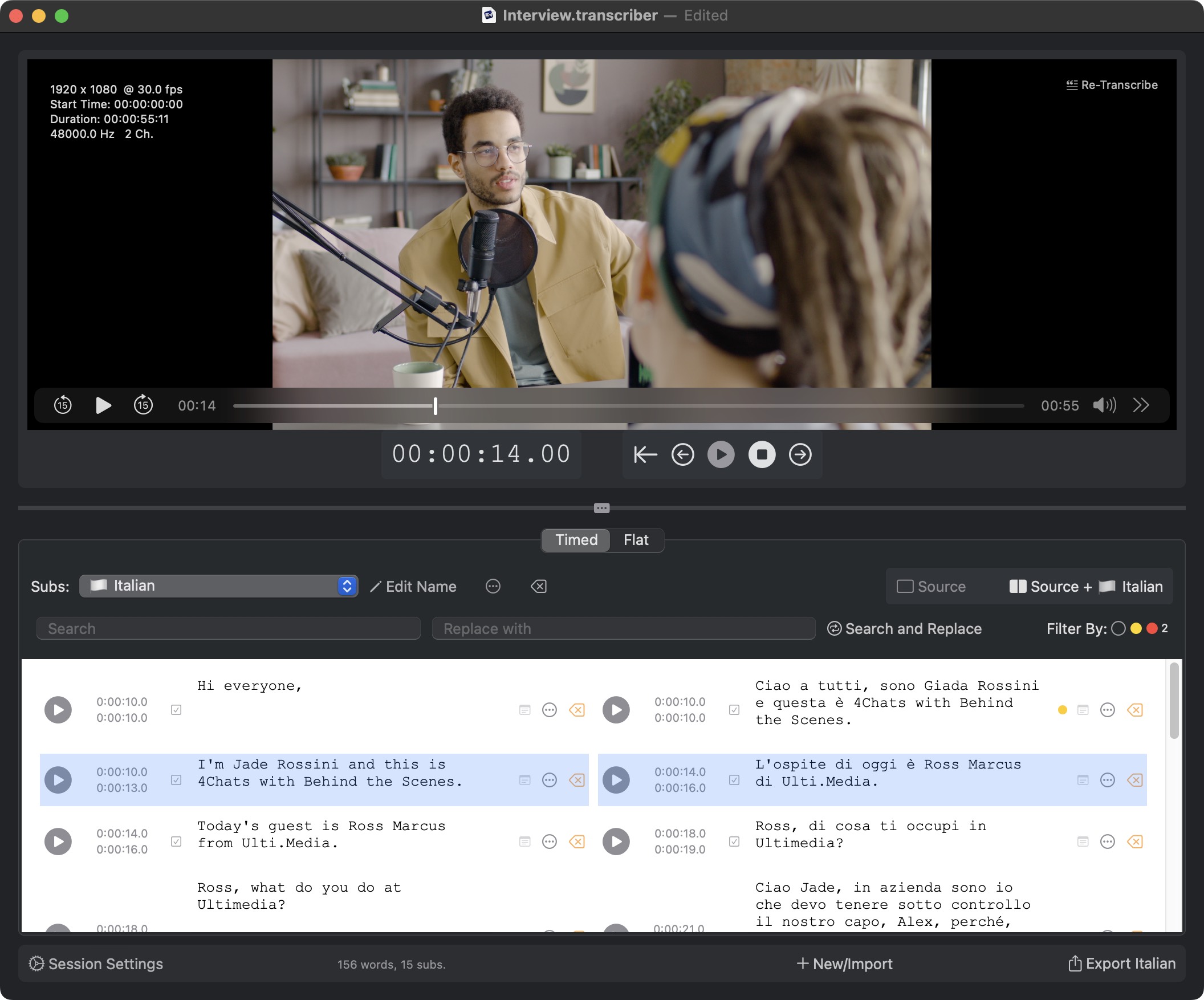Go to previous subtitle using the left arrow circle
The image size is (1204, 1000).
(682, 455)
